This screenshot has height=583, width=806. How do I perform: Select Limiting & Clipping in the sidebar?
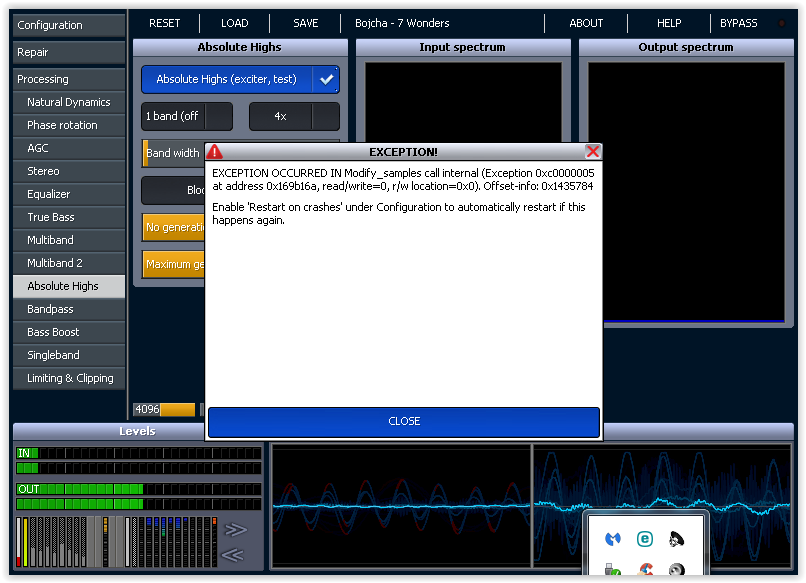click(x=69, y=378)
